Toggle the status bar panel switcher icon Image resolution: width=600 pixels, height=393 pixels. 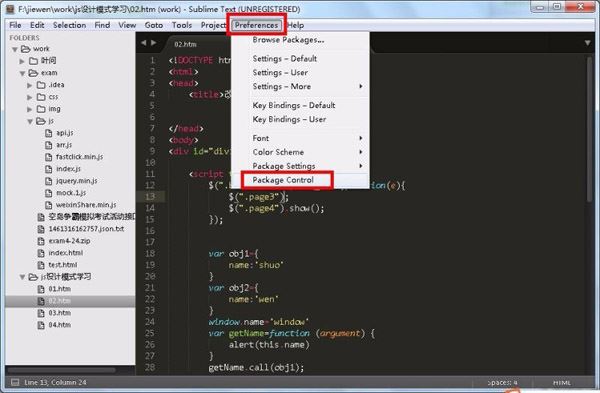click(15, 382)
